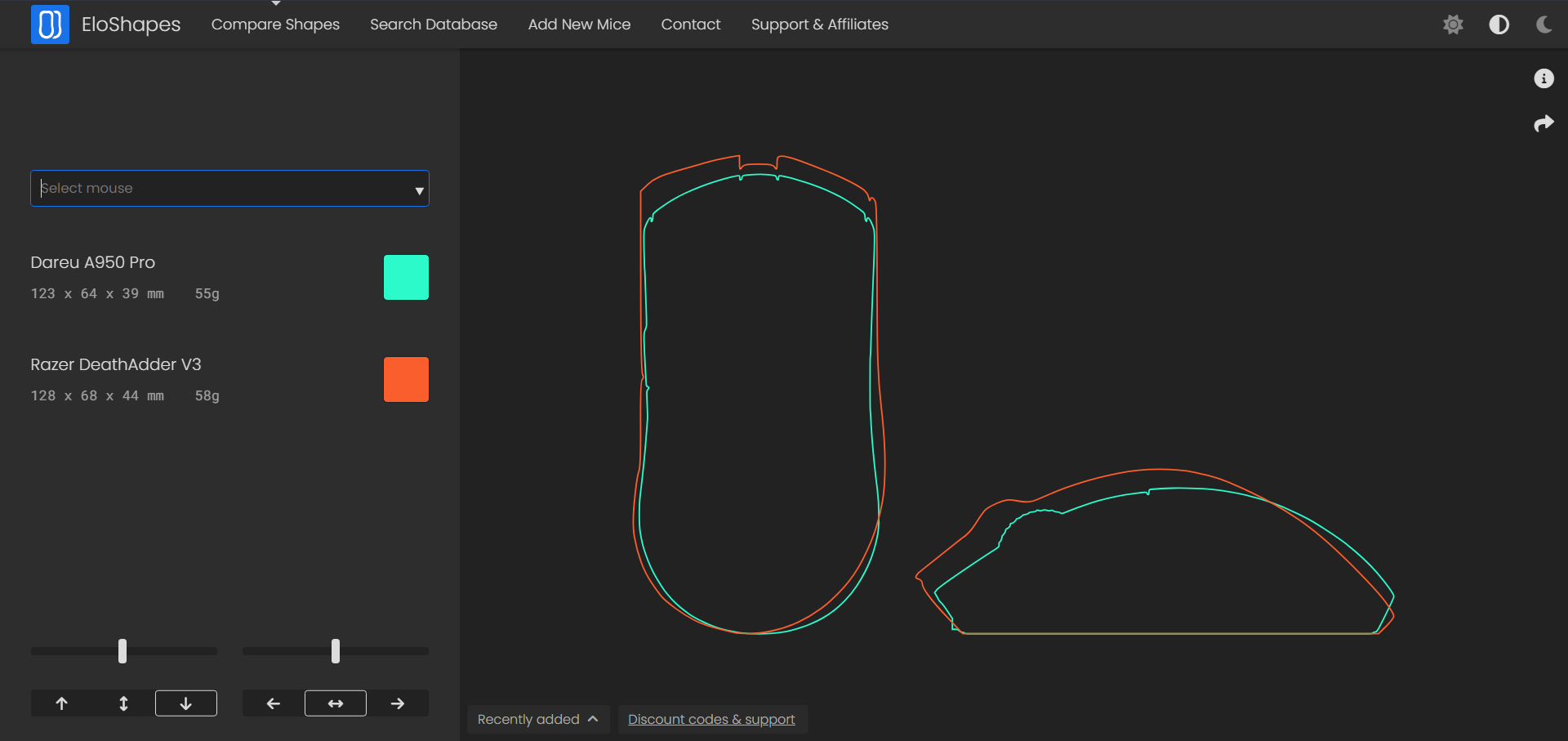Align shapes to bottom with the down arrow
The image size is (1568, 741).
click(x=186, y=703)
